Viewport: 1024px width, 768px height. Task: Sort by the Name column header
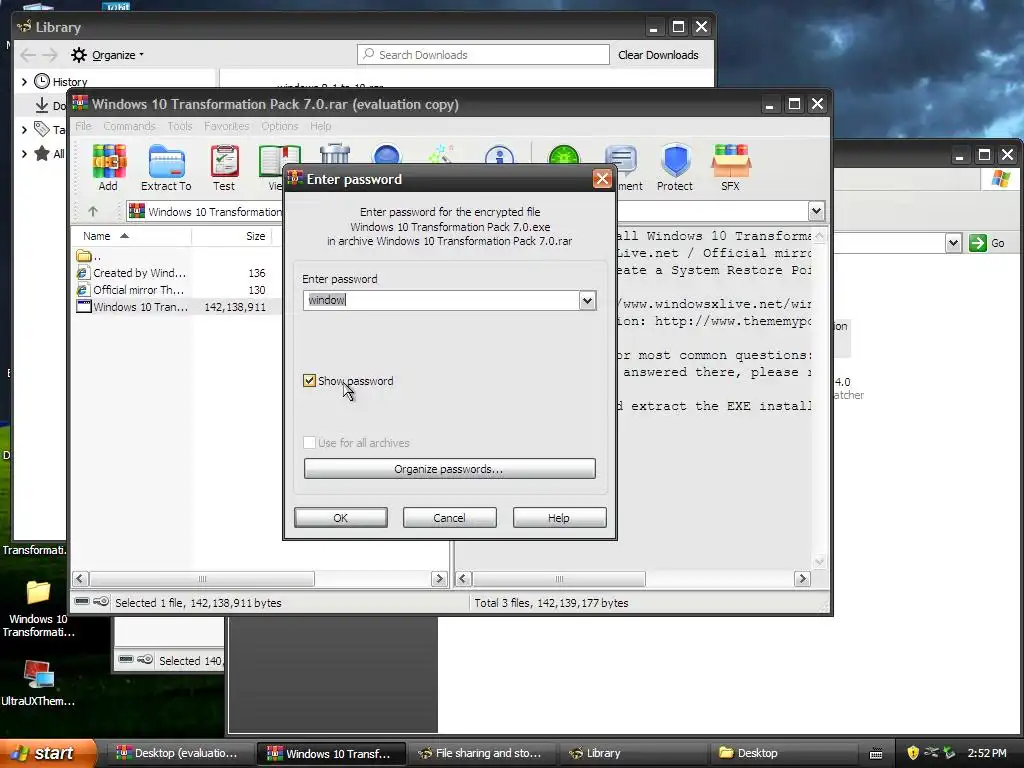pos(131,236)
